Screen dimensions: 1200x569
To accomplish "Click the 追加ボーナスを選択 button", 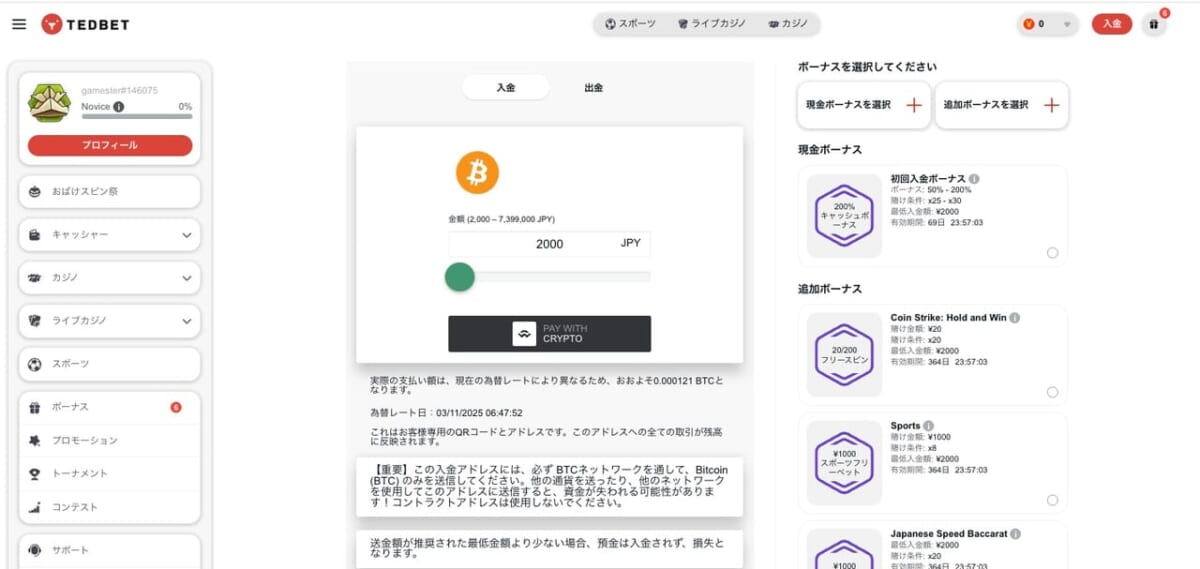I will (1002, 105).
